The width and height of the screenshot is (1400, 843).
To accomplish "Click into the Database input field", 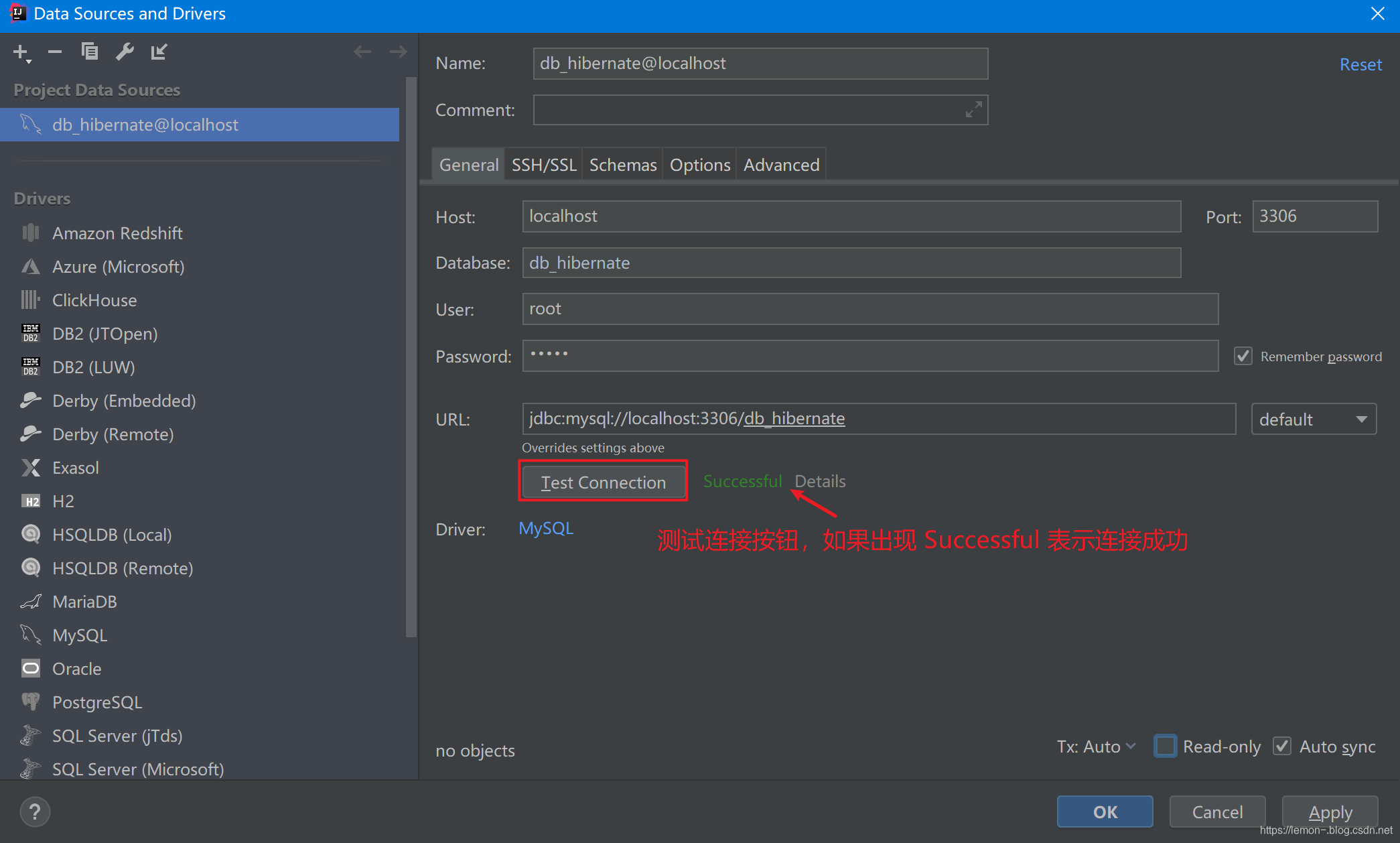I will click(x=851, y=263).
